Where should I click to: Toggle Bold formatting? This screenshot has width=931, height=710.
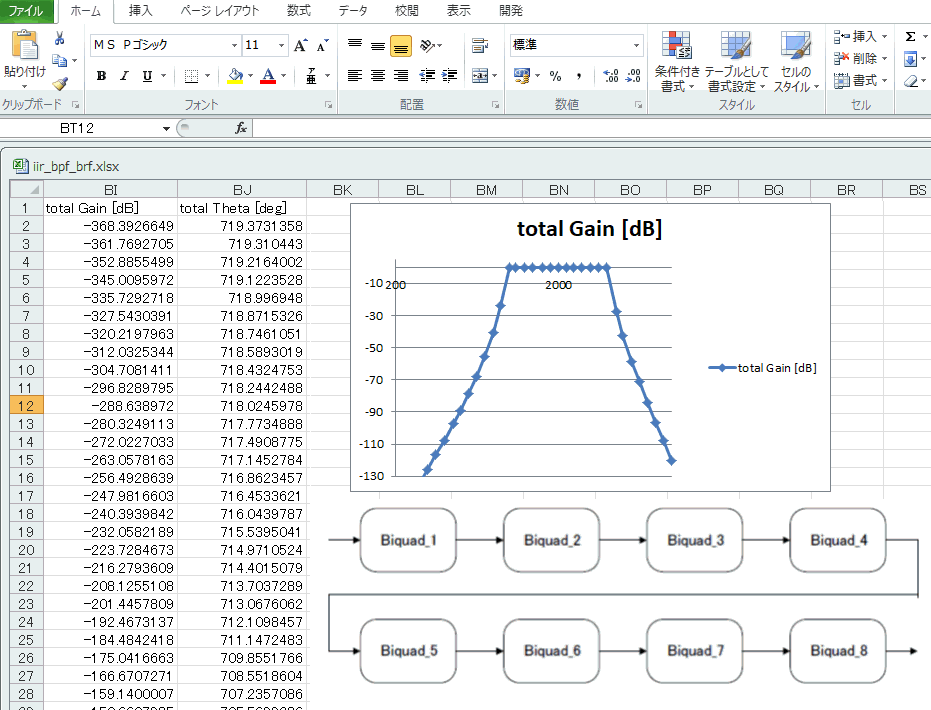(102, 76)
